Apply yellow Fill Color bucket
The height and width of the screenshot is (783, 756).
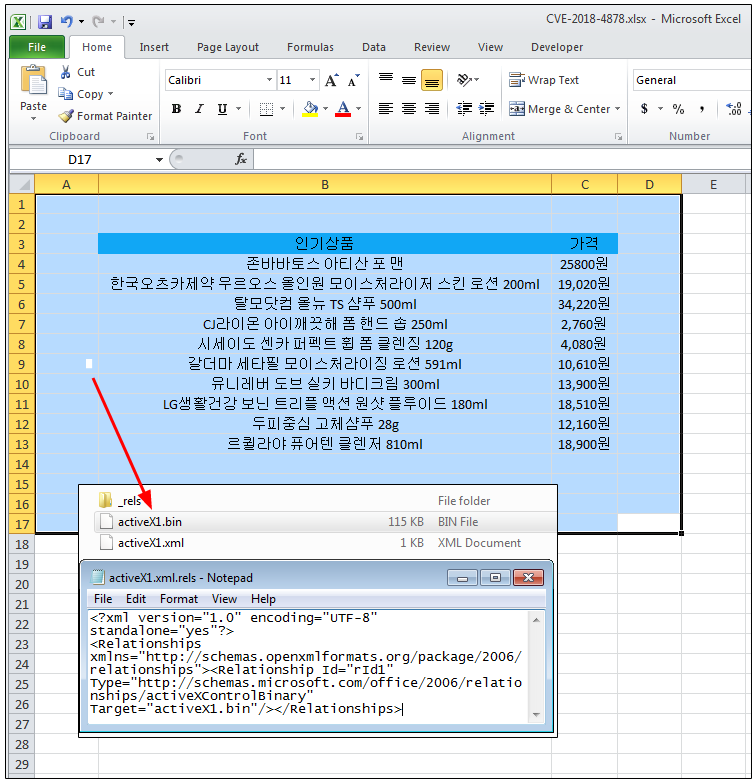tap(311, 109)
